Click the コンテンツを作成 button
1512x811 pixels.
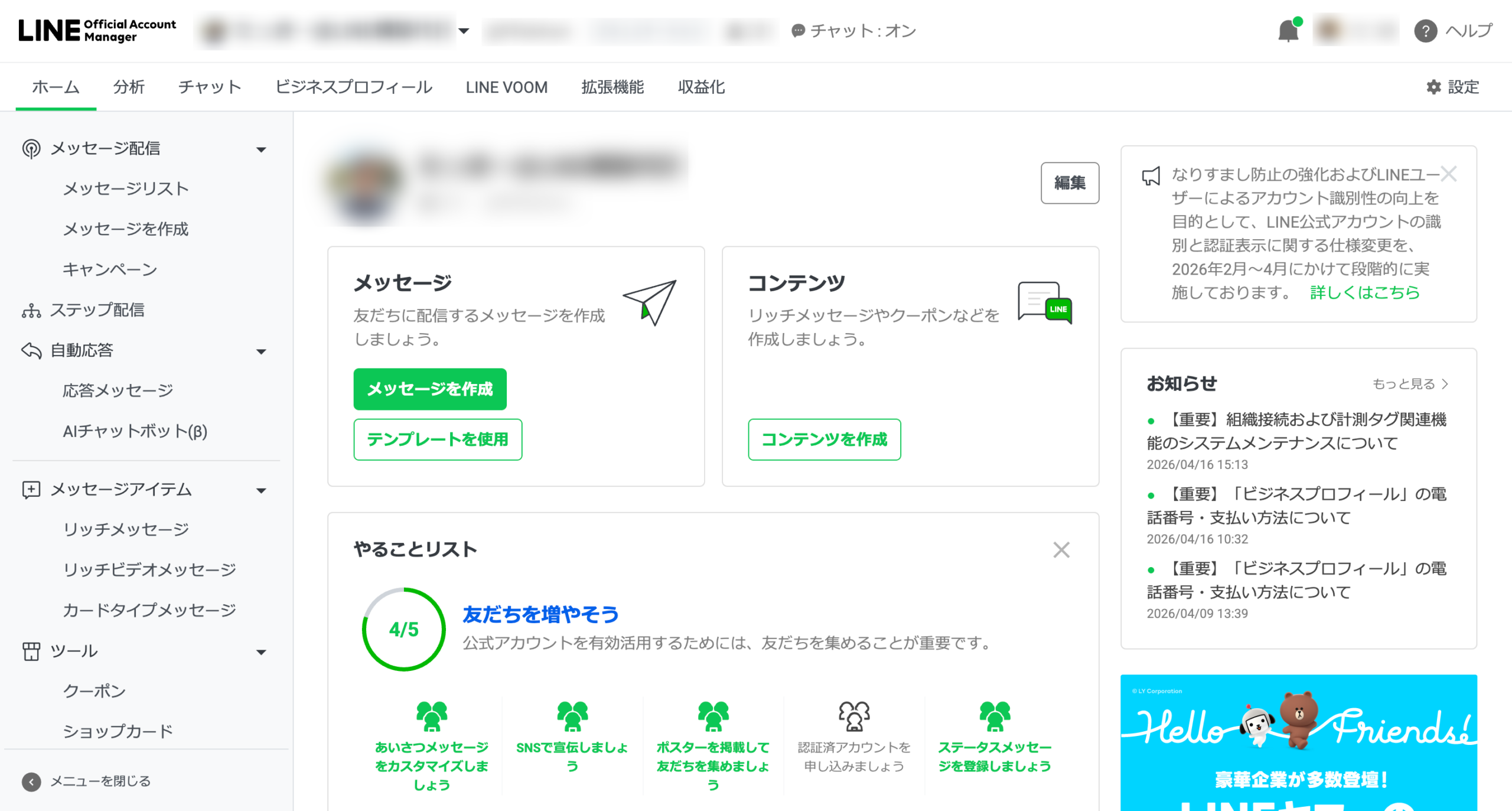pyautogui.click(x=824, y=439)
